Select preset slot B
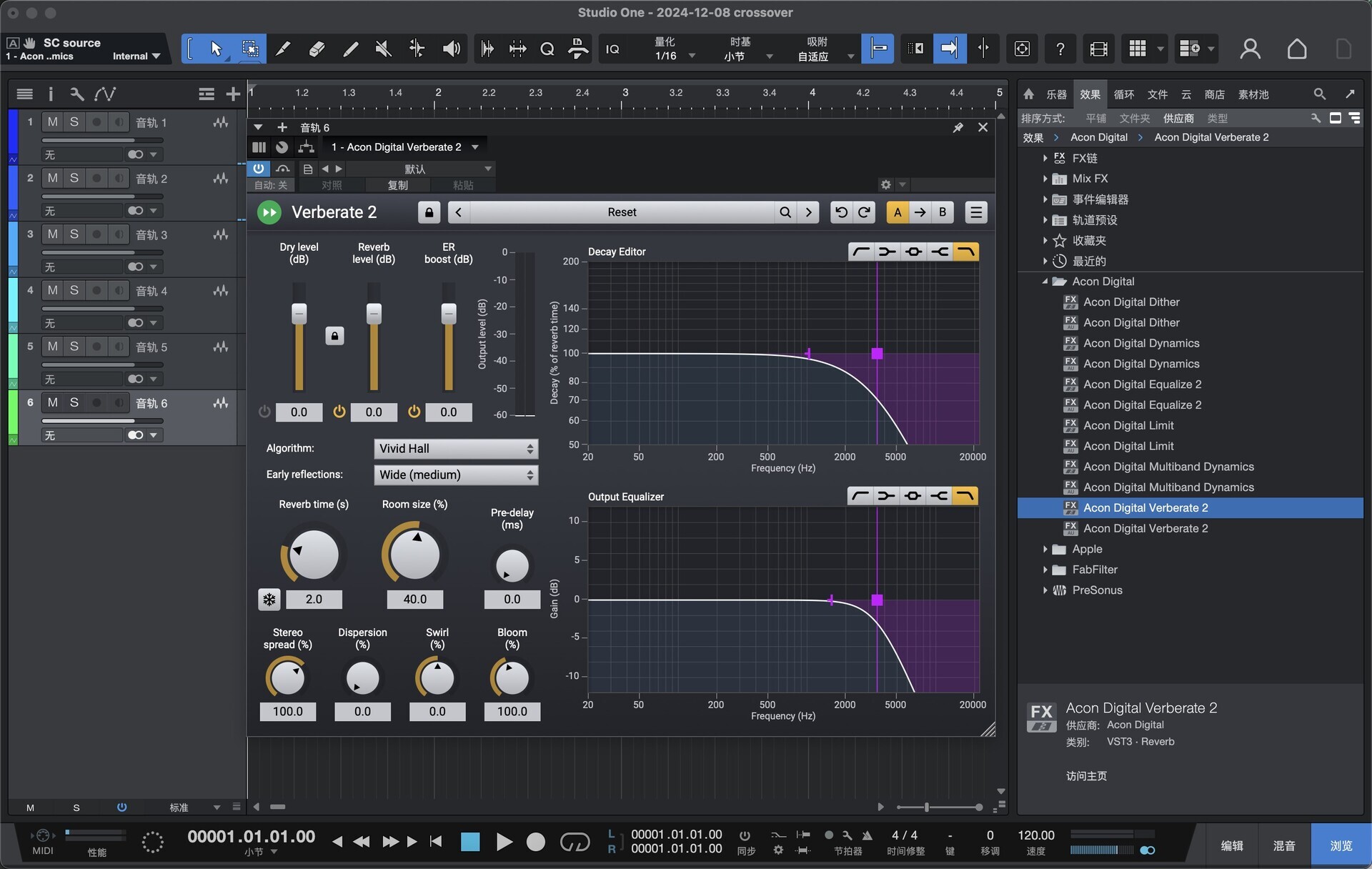The image size is (1372, 869). [943, 212]
